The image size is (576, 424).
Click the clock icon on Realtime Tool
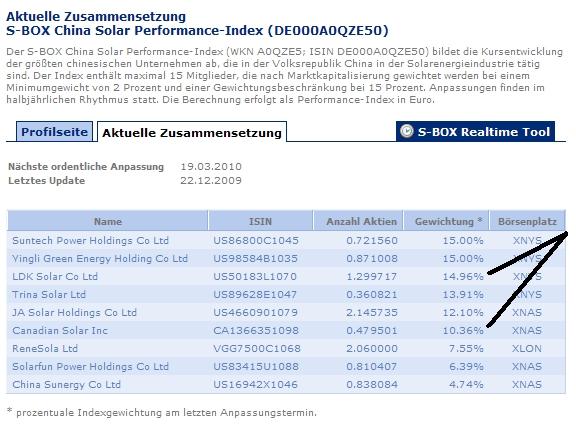point(407,131)
